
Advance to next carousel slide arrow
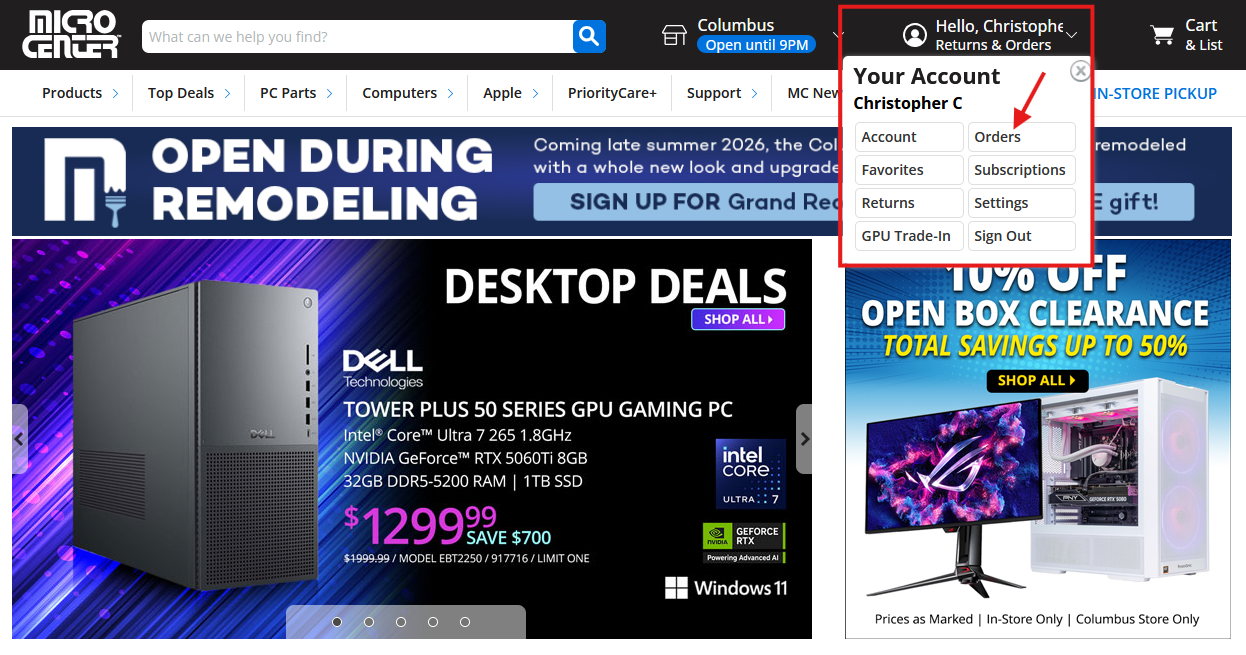804,439
